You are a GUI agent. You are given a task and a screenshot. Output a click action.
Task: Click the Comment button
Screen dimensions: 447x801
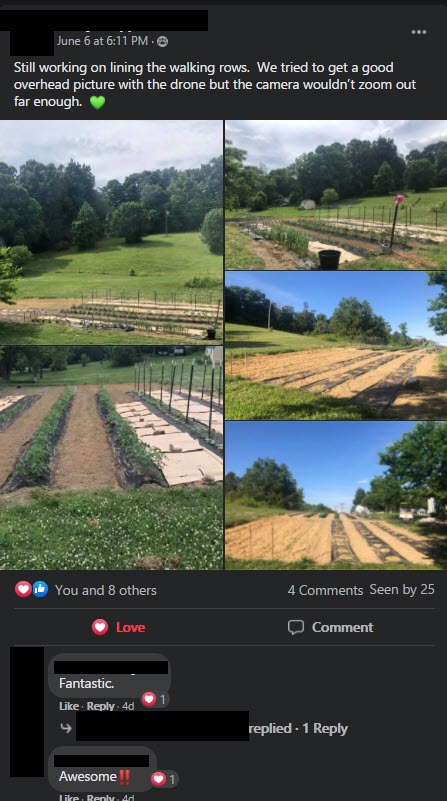(x=331, y=627)
